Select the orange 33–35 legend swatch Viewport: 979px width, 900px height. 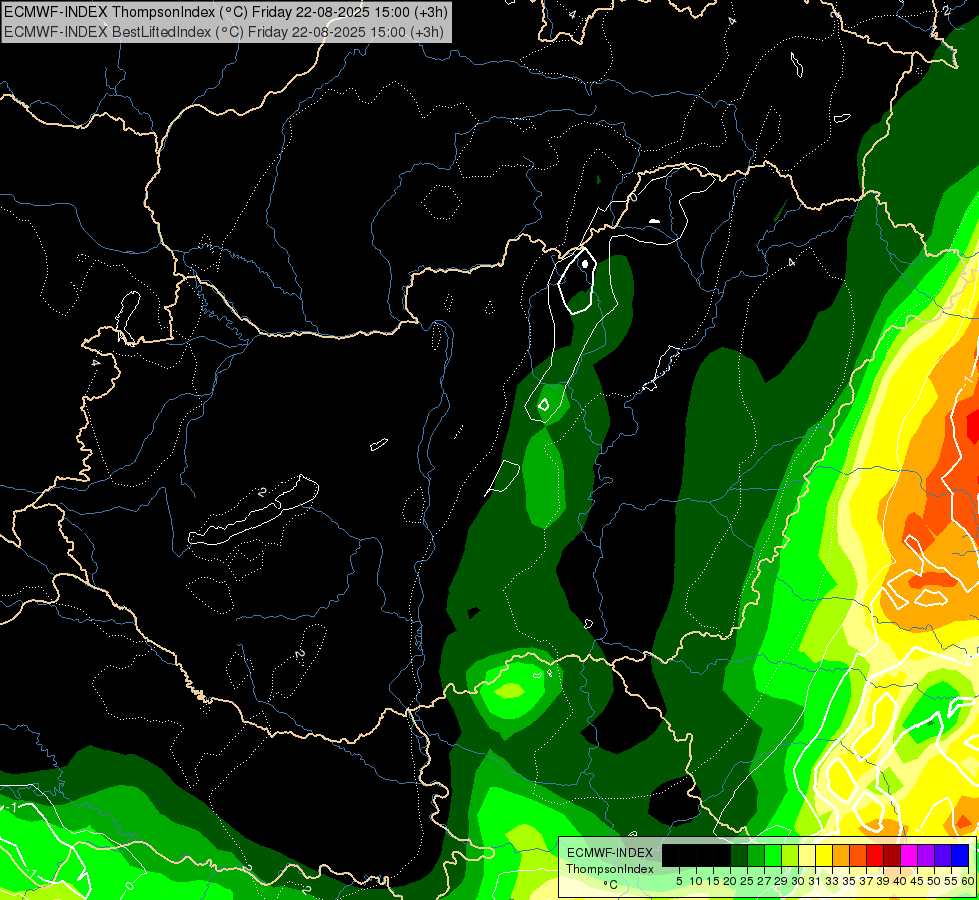click(x=841, y=855)
